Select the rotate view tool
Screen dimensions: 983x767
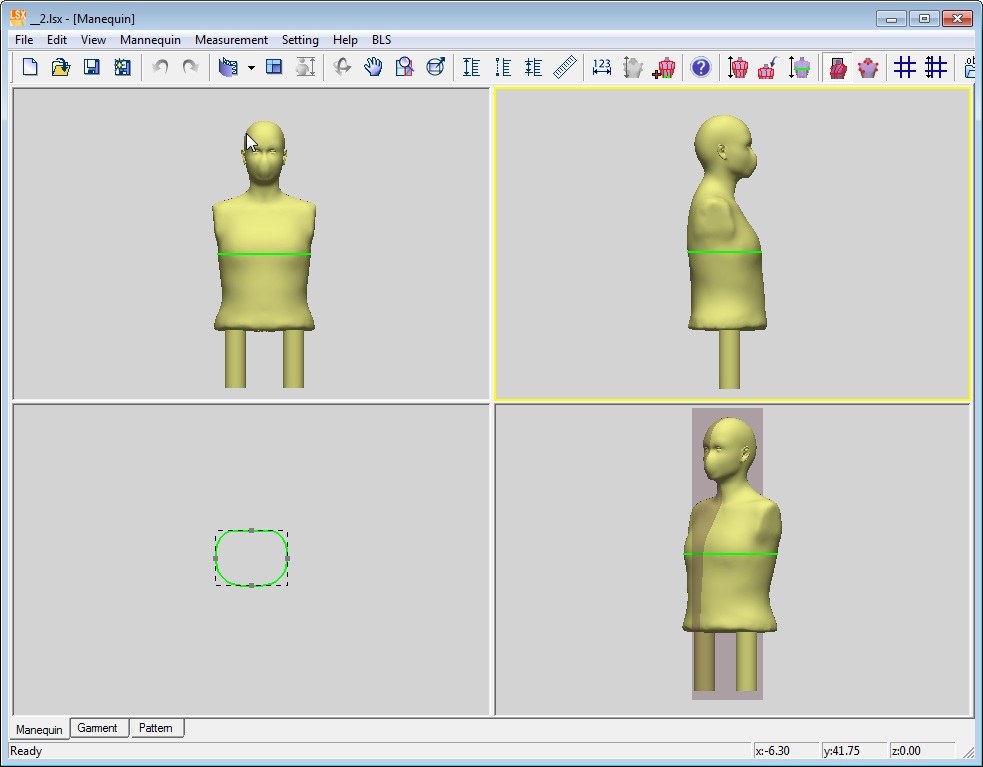click(x=342, y=67)
